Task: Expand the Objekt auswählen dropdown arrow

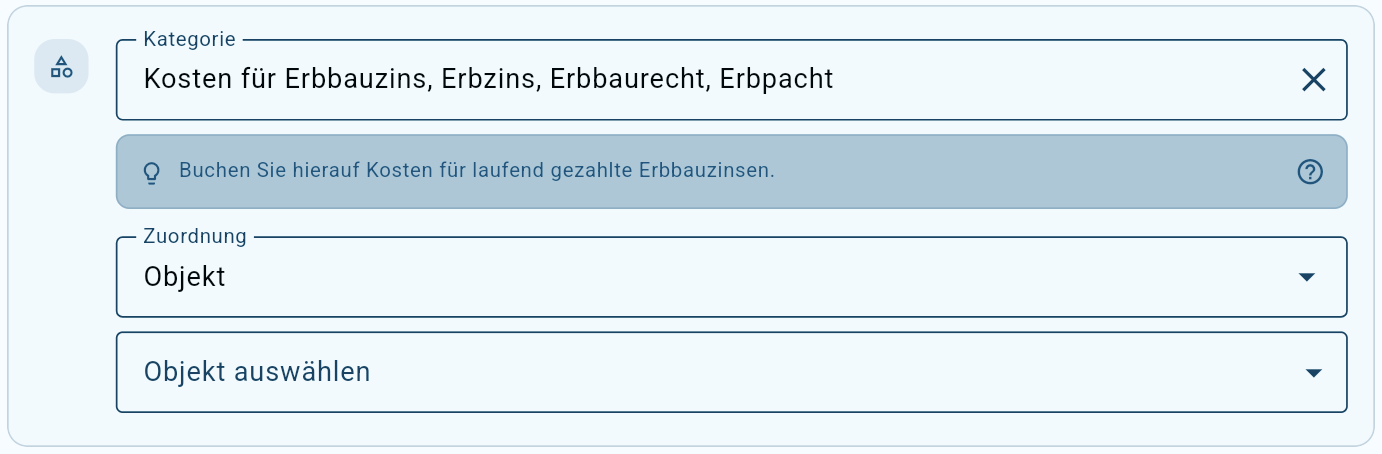Action: tap(1314, 373)
